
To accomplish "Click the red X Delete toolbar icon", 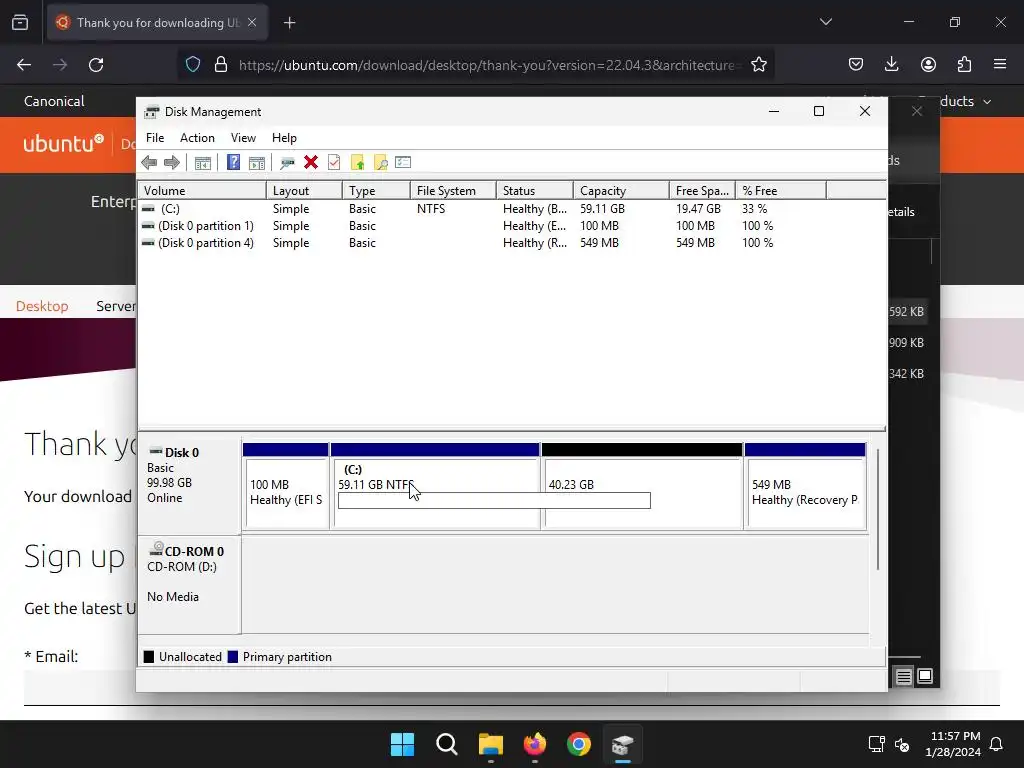I will (x=311, y=163).
